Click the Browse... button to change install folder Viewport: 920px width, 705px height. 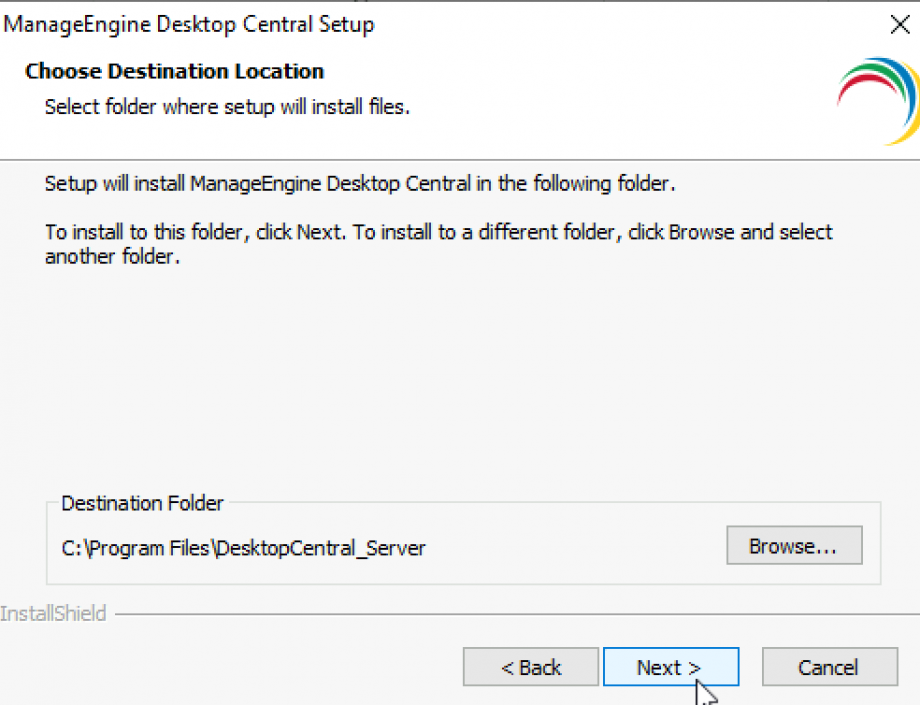(793, 545)
